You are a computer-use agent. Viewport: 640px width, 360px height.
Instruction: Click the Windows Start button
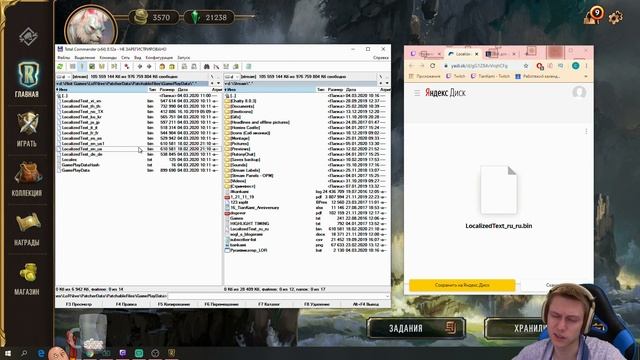click(x=7, y=353)
